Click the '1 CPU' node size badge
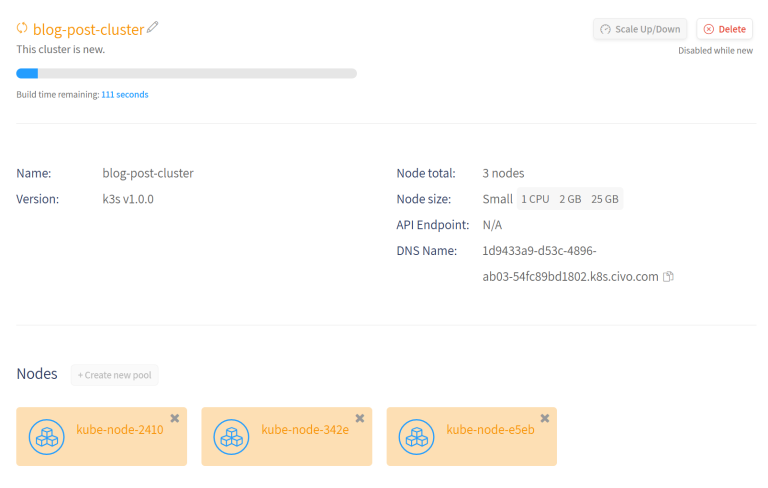Image resolution: width=768 pixels, height=488 pixels. pos(535,199)
